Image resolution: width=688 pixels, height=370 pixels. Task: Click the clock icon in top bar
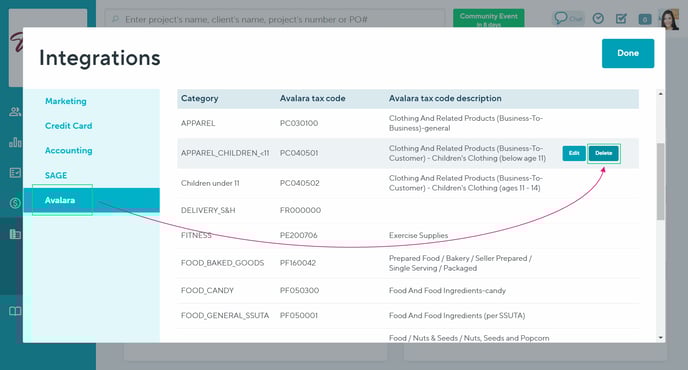[598, 18]
